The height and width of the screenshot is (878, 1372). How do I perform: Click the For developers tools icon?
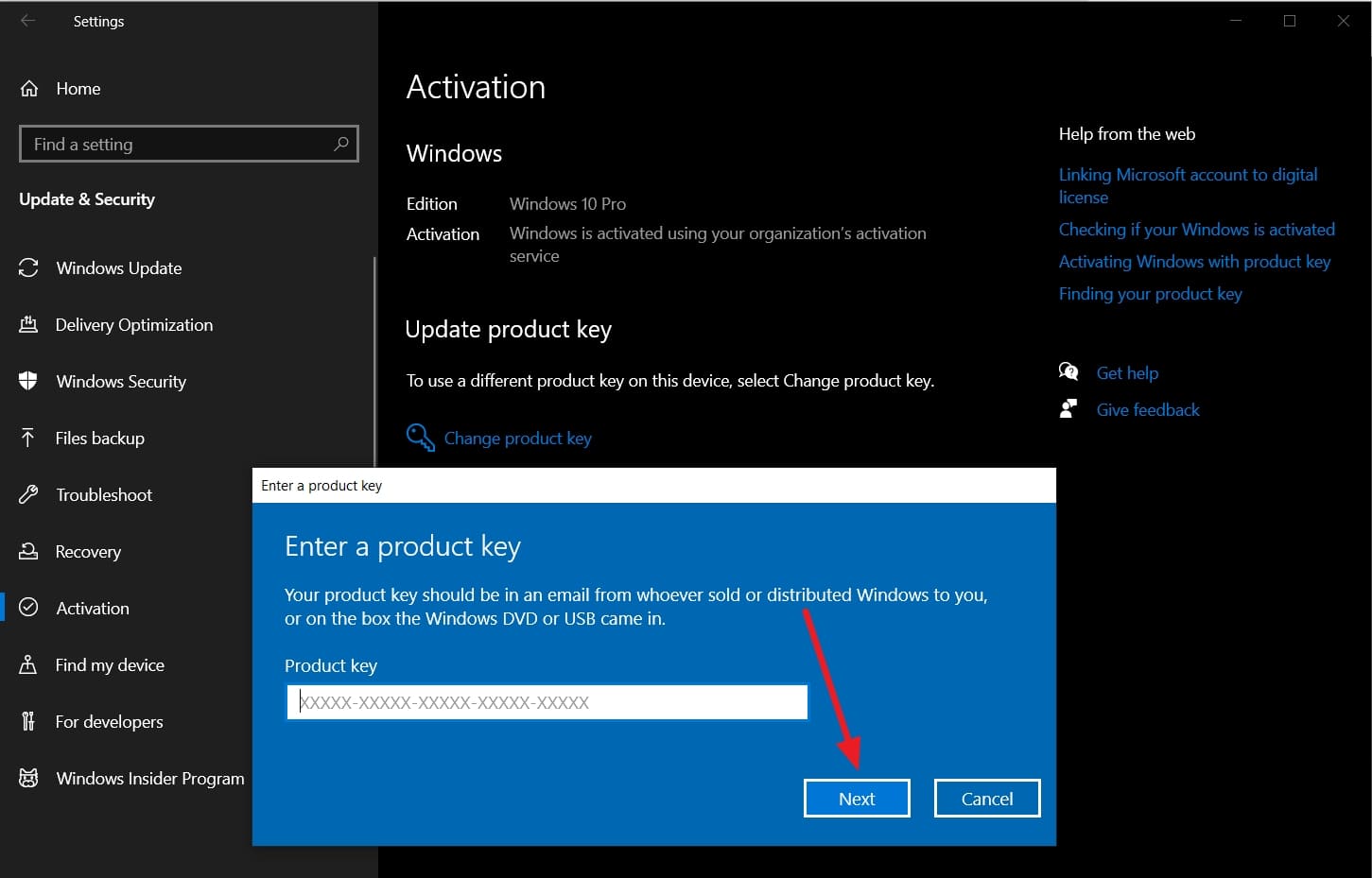(28, 721)
